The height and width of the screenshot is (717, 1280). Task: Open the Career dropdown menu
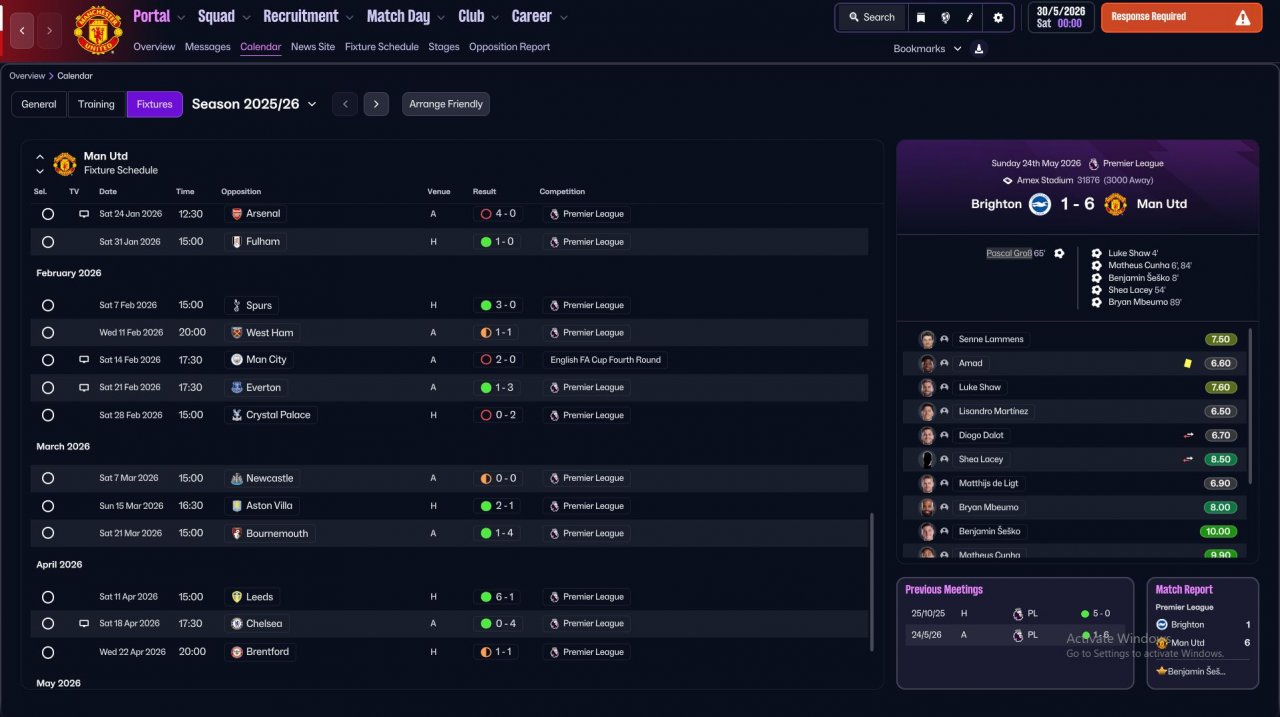point(540,16)
